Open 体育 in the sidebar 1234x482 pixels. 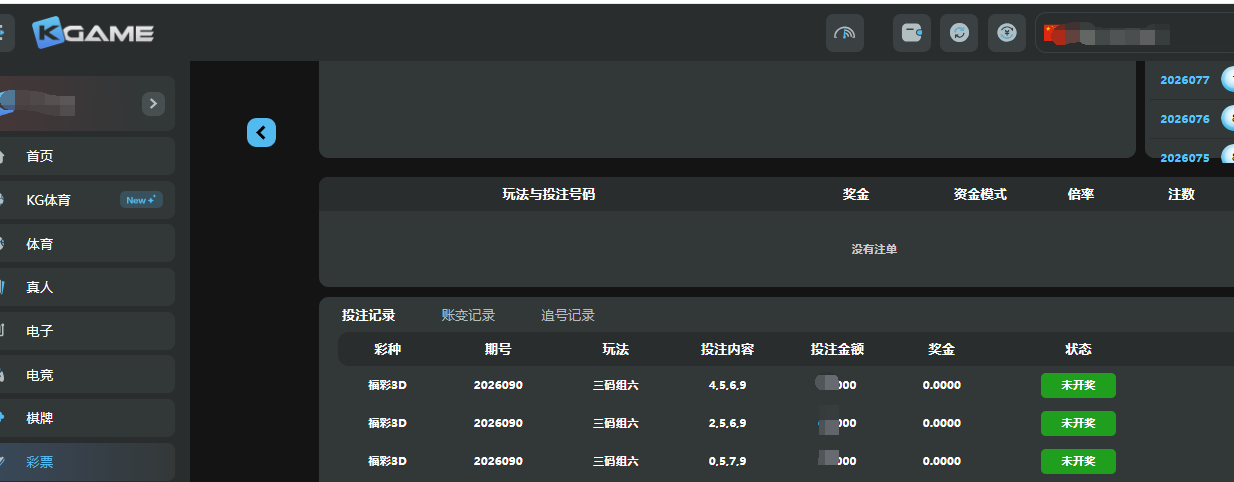point(87,243)
